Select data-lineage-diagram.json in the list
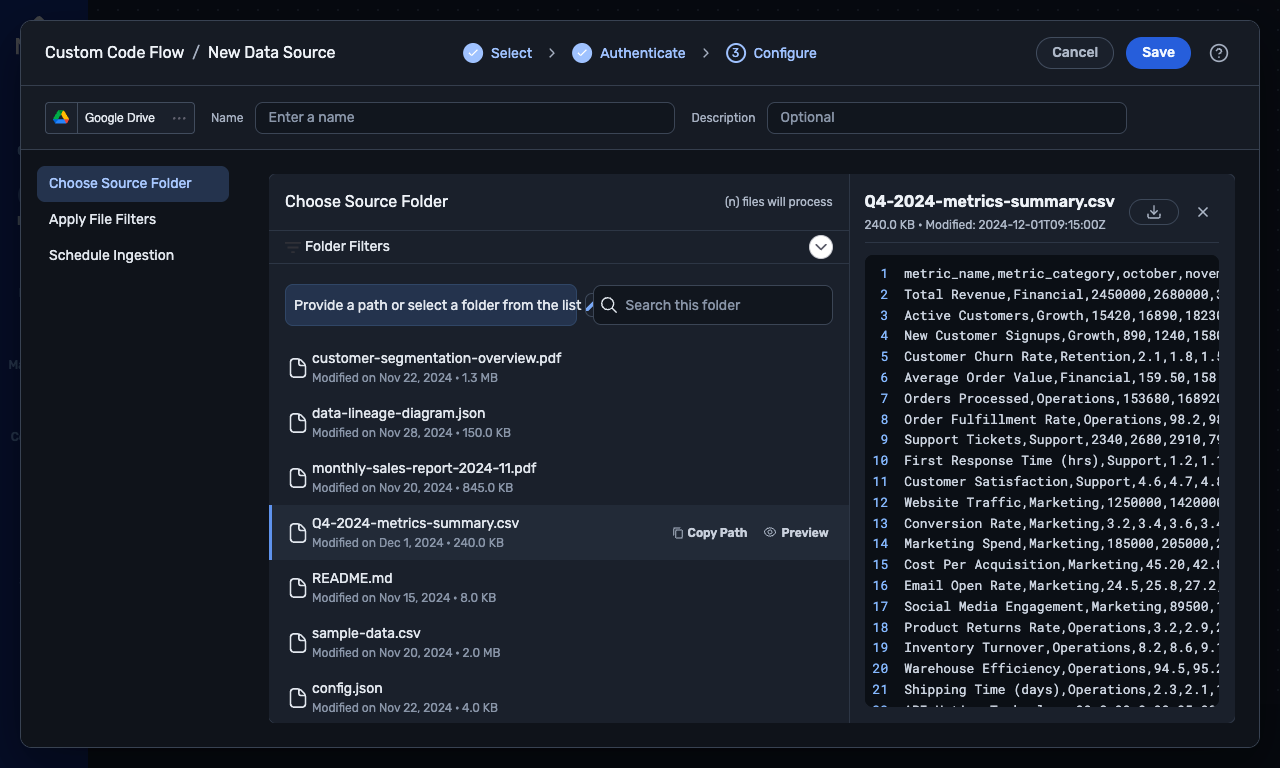1280x768 pixels. coord(559,423)
